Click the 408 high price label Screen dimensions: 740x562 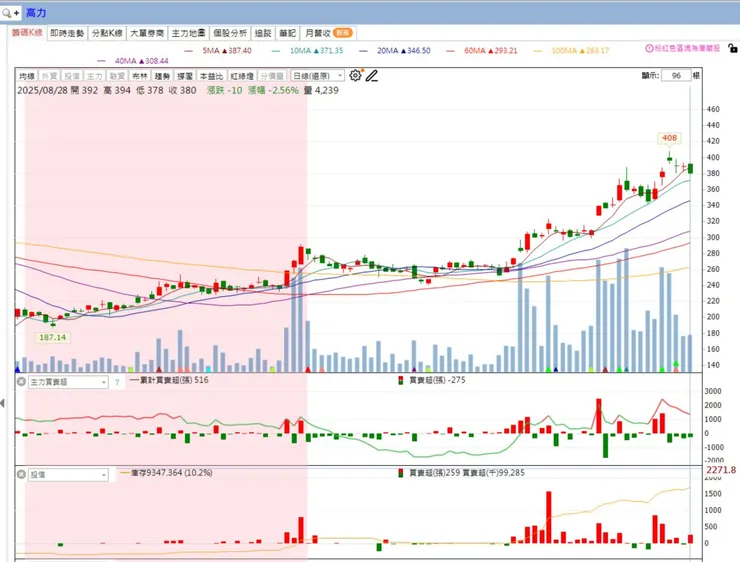click(x=669, y=138)
